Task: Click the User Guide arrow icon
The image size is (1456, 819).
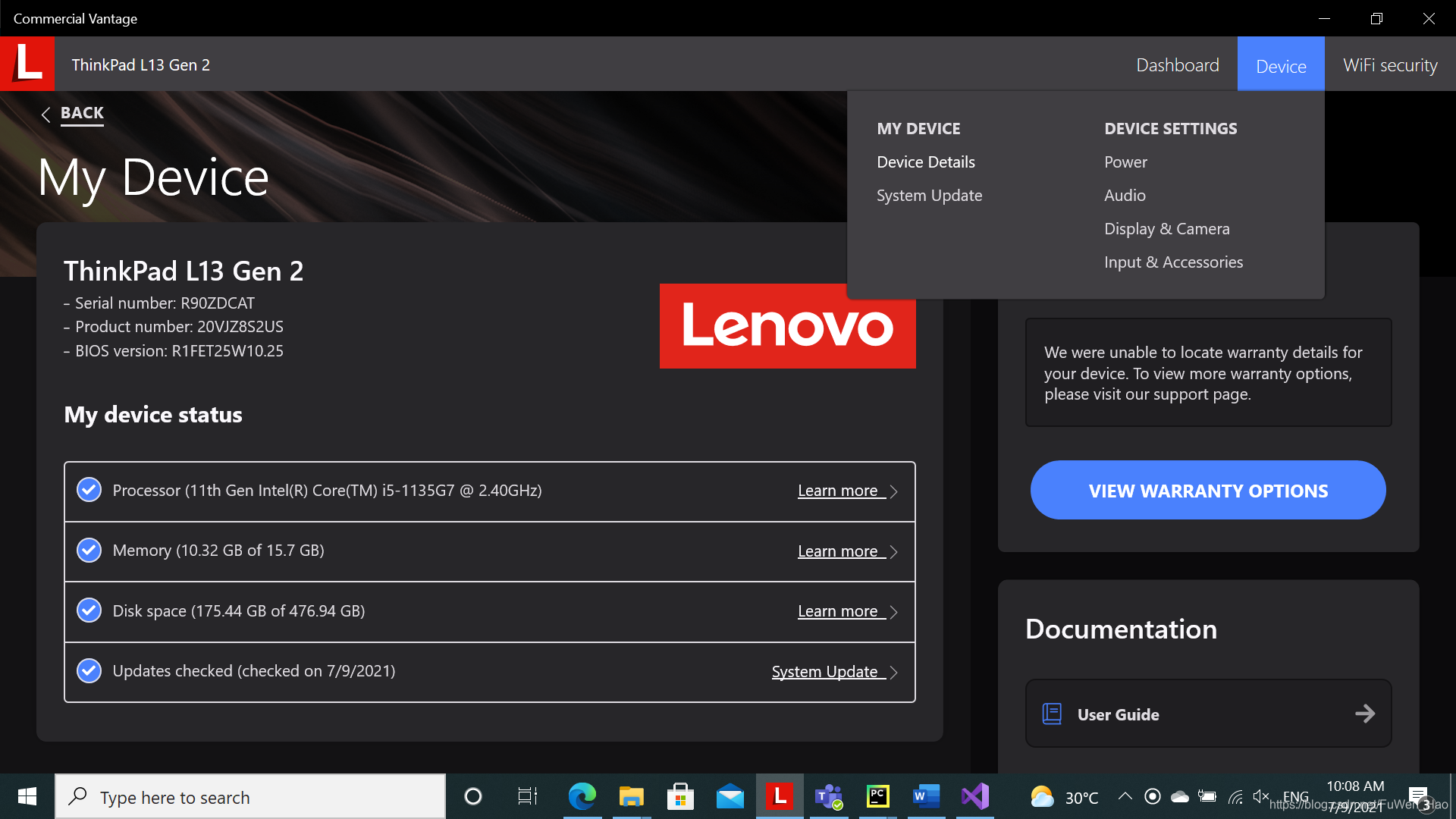Action: [x=1365, y=714]
